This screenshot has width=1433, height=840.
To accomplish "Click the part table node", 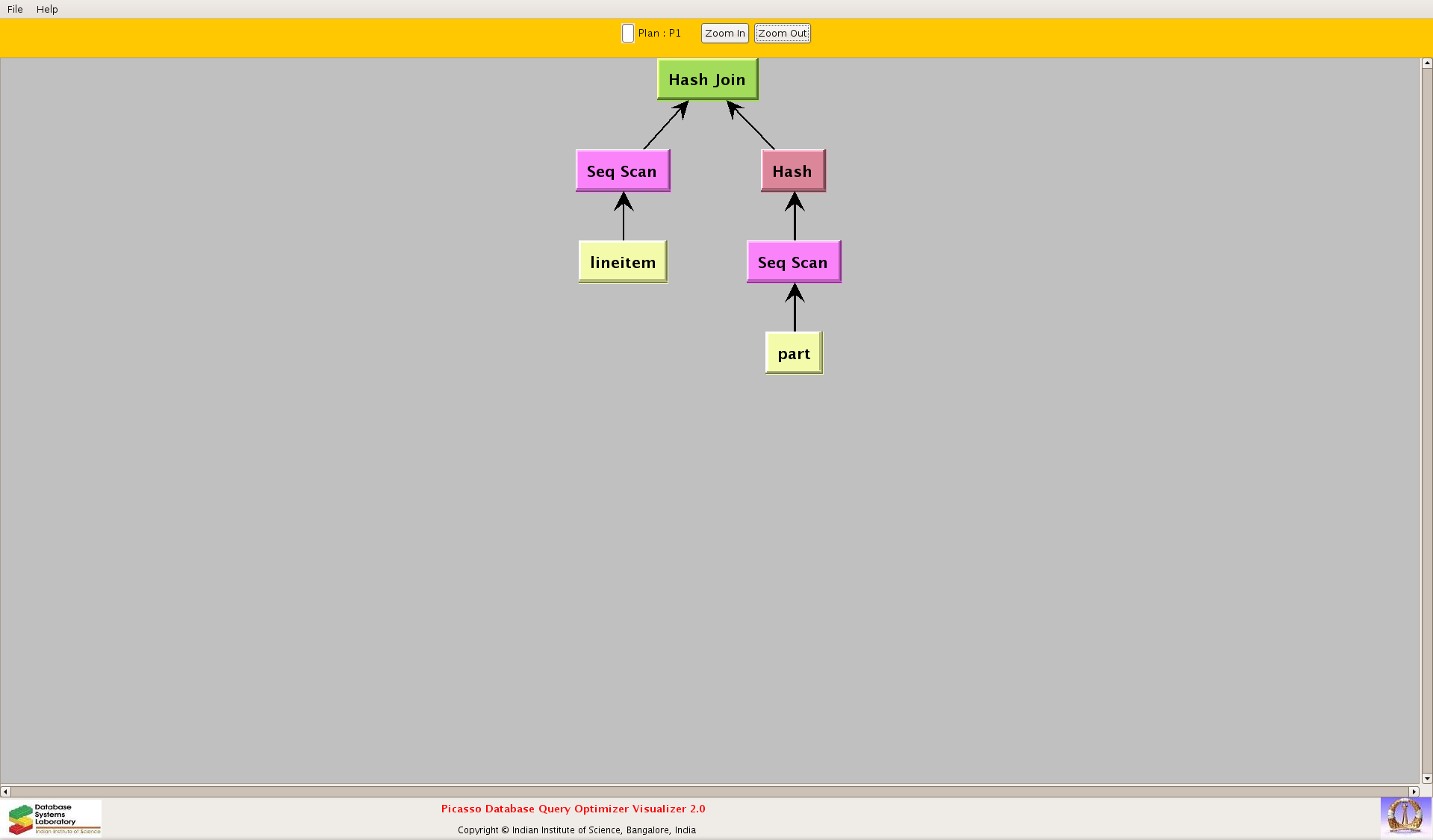I will [x=794, y=353].
